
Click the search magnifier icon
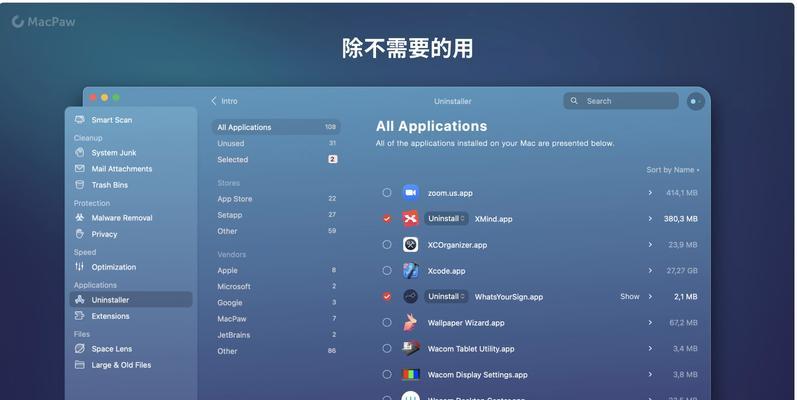click(574, 101)
